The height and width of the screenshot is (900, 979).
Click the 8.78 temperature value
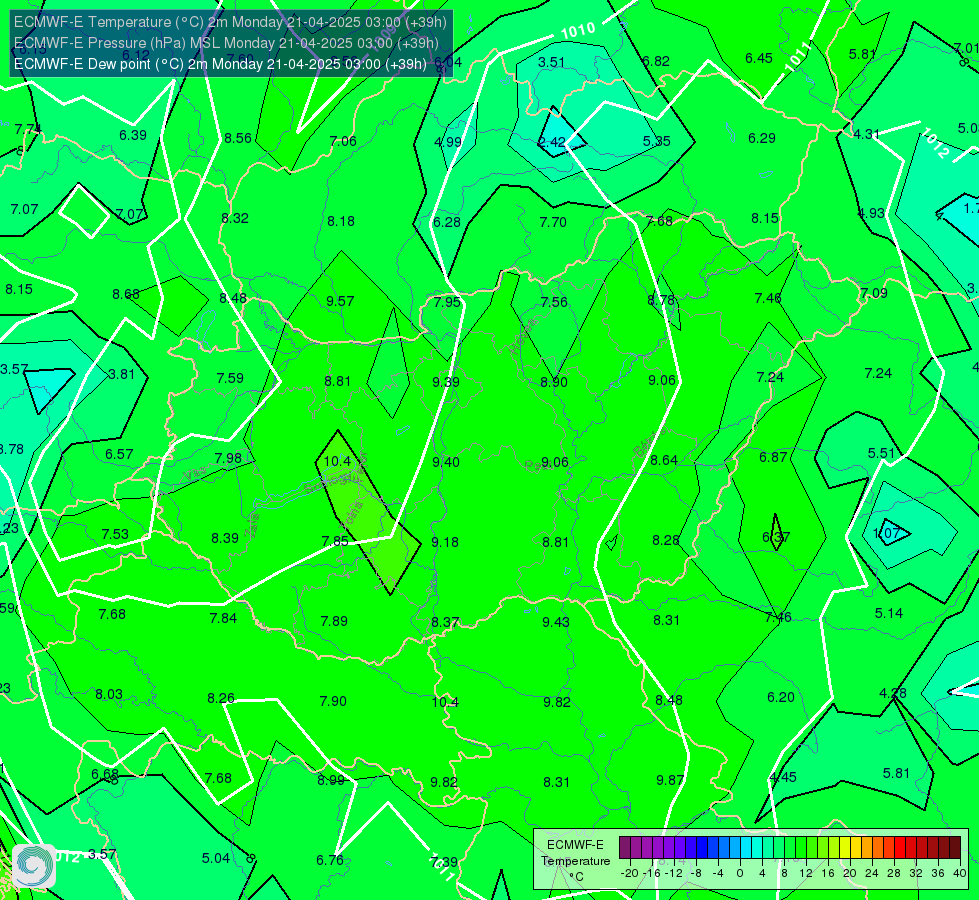point(661,300)
